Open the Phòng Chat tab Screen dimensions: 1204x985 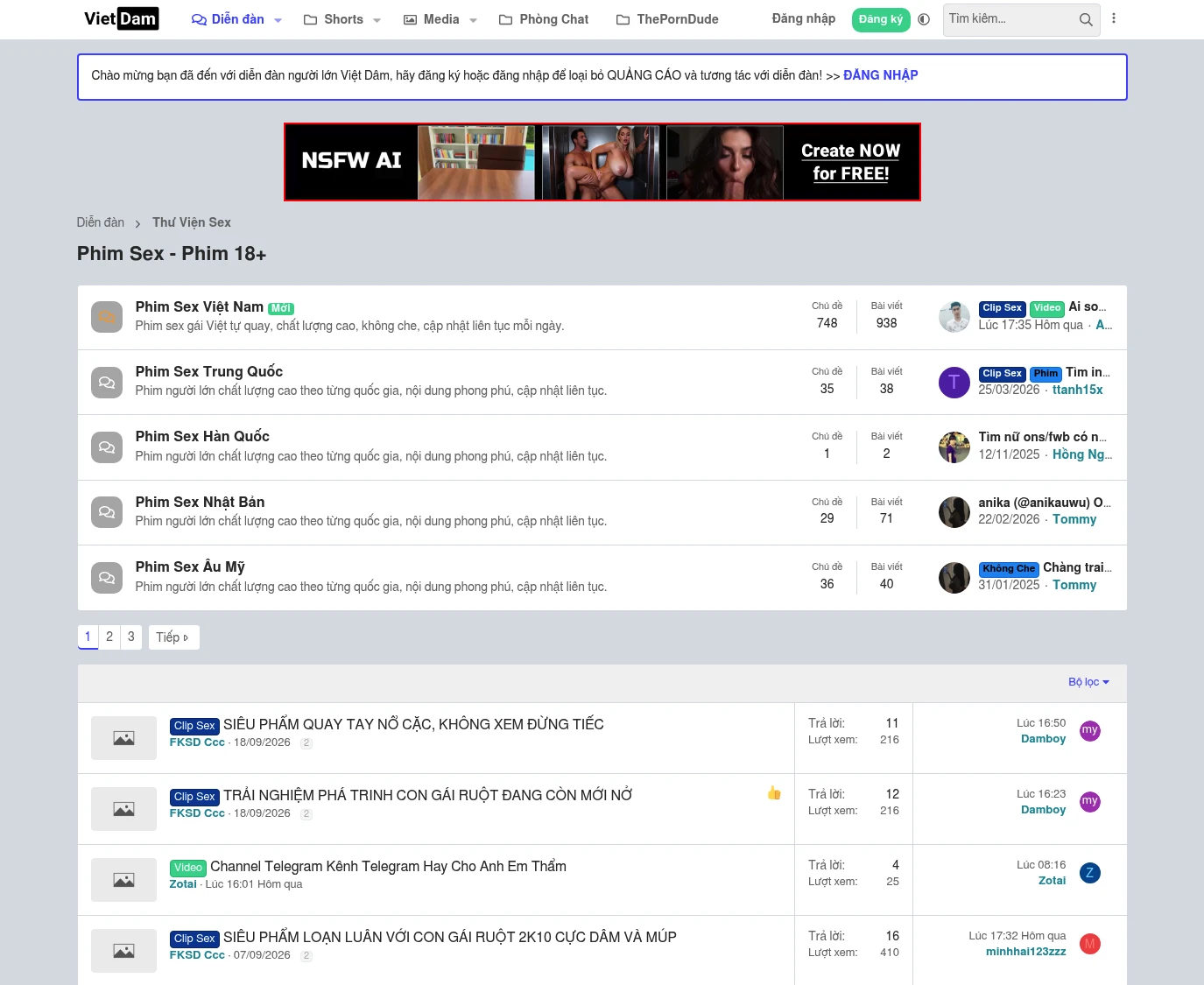click(544, 19)
